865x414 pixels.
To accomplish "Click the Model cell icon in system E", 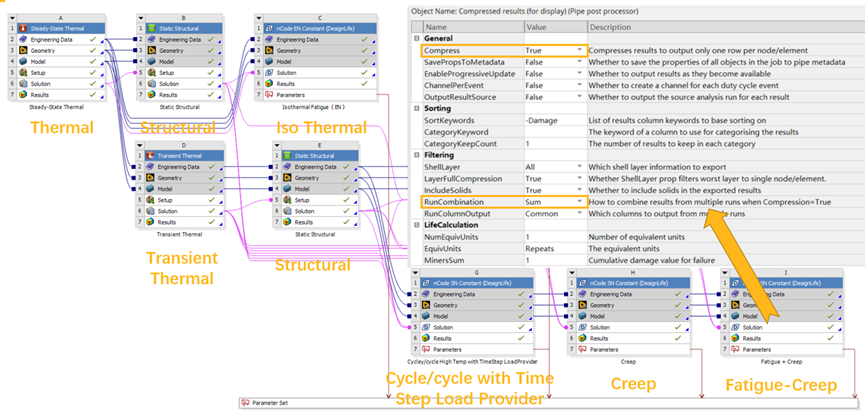I will coord(286,189).
